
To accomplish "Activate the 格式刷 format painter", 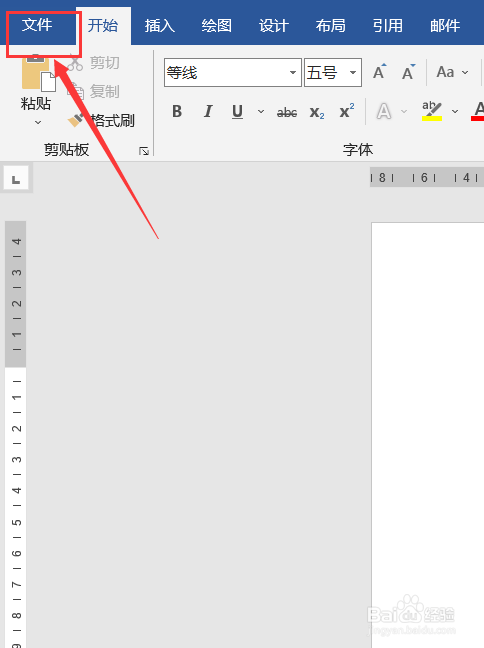I will [101, 120].
